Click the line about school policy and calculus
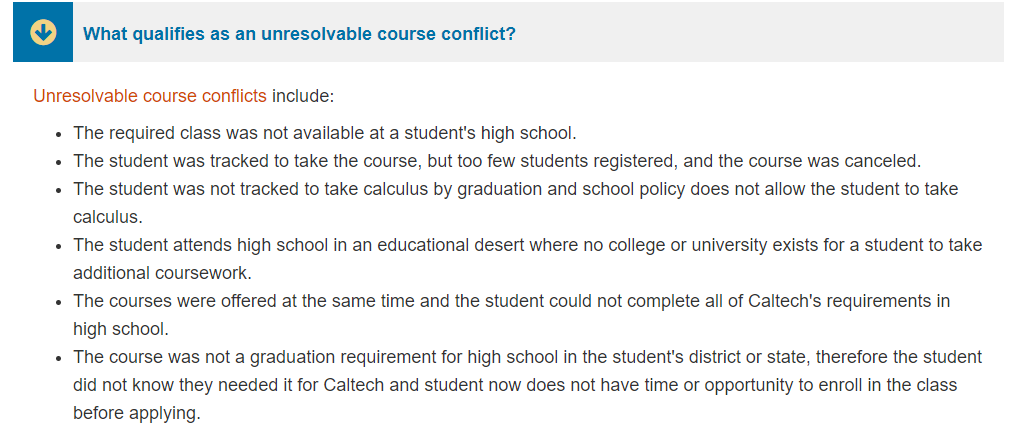The width and height of the screenshot is (1011, 447). (515, 189)
